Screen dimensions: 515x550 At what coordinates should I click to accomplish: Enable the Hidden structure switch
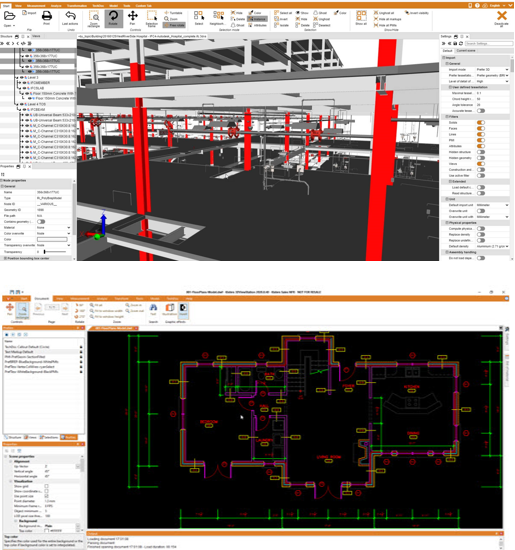(481, 152)
